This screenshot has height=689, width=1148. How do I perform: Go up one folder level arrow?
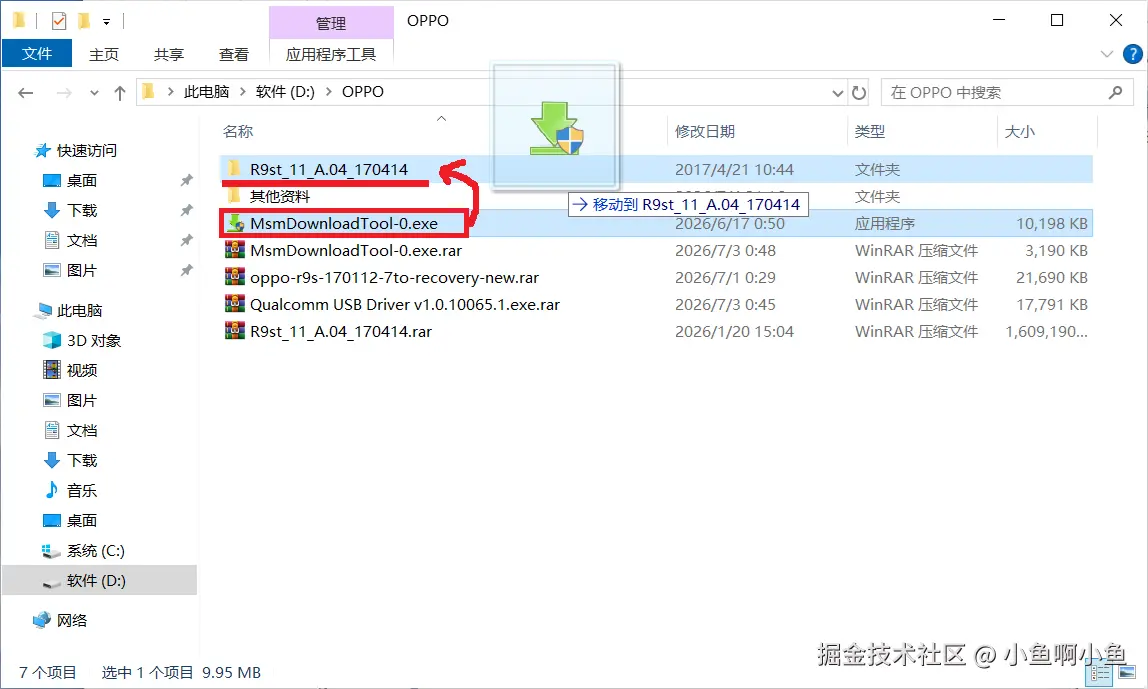tap(120, 92)
